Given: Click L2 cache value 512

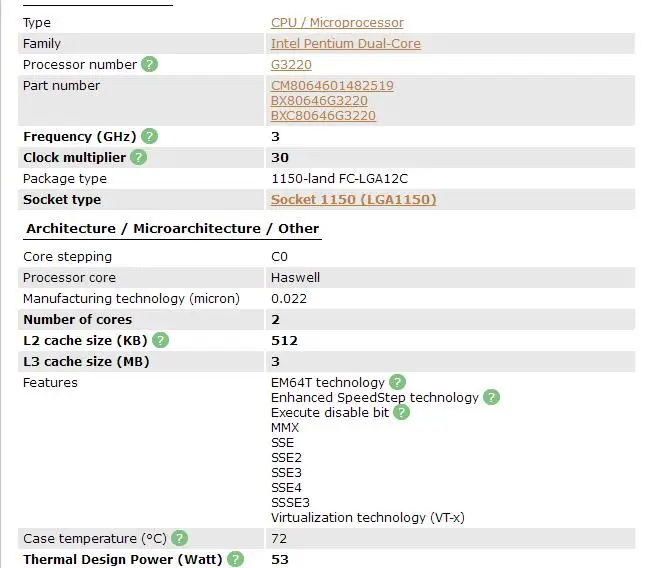Looking at the screenshot, I should point(284,340).
